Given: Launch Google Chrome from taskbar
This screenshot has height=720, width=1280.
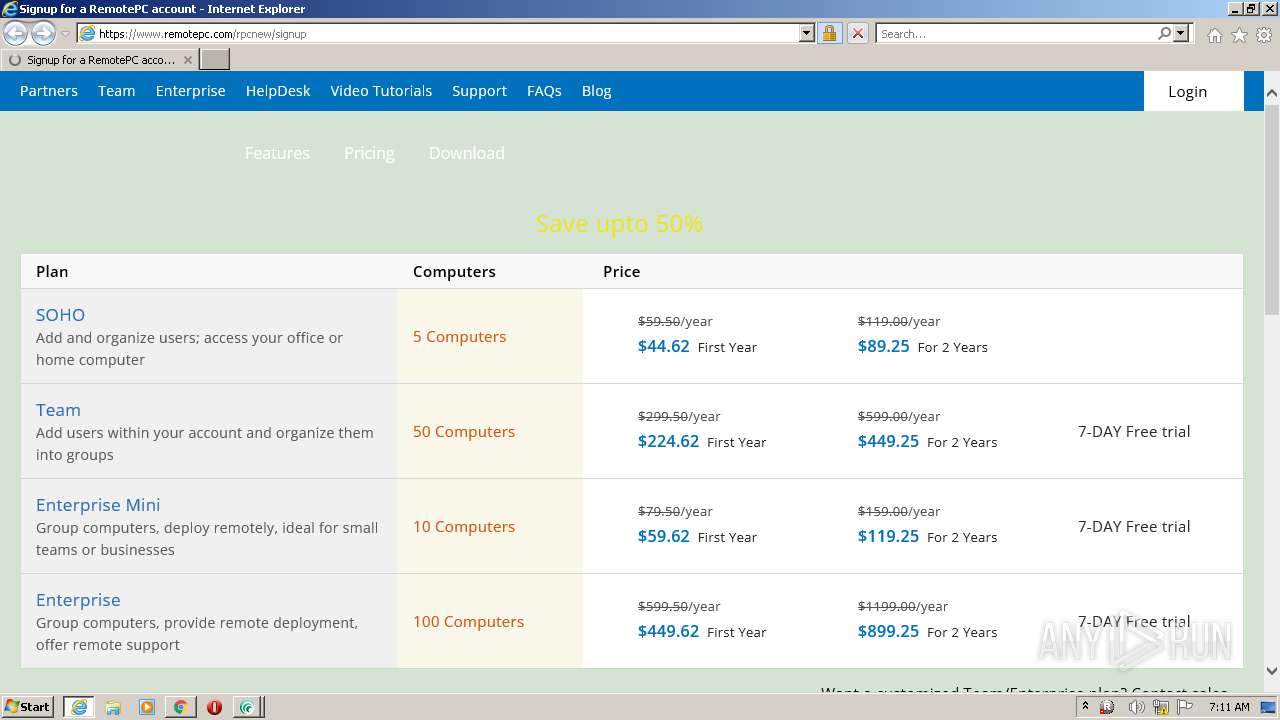Looking at the screenshot, I should (x=180, y=707).
